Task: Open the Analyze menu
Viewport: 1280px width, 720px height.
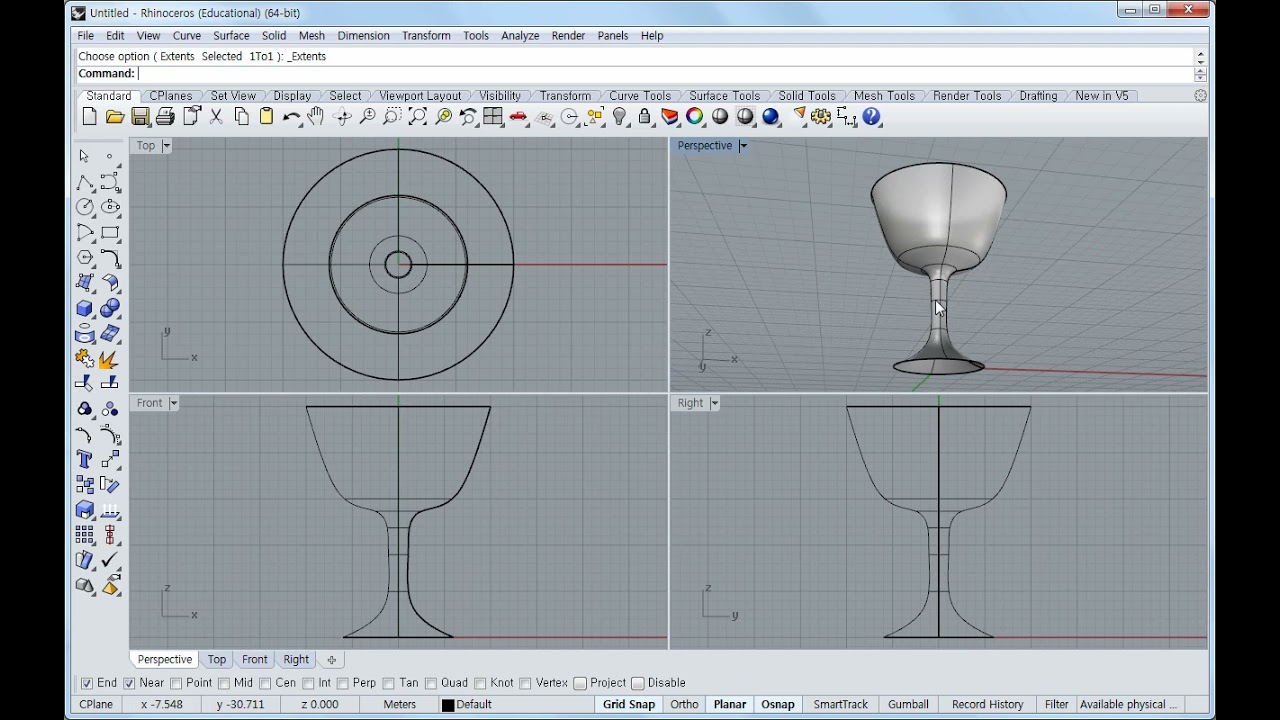Action: pyautogui.click(x=520, y=36)
